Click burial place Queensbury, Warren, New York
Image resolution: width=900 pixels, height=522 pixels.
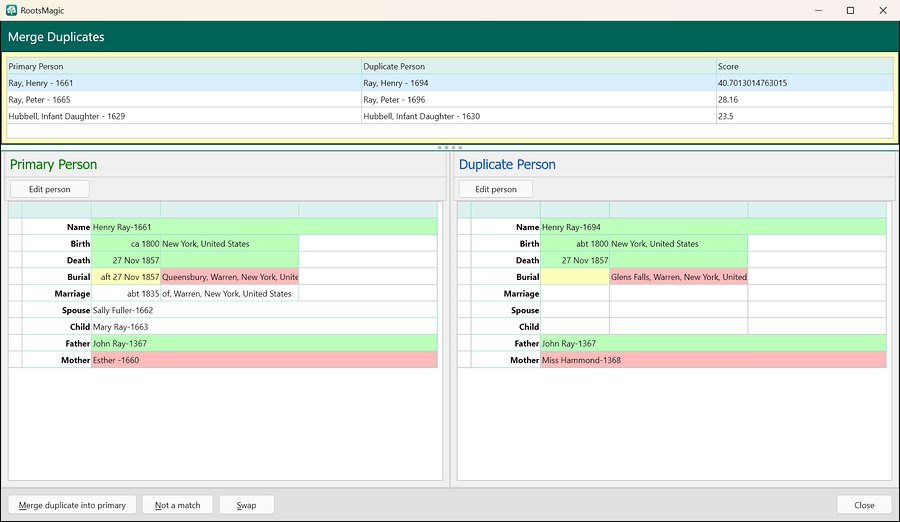click(230, 277)
